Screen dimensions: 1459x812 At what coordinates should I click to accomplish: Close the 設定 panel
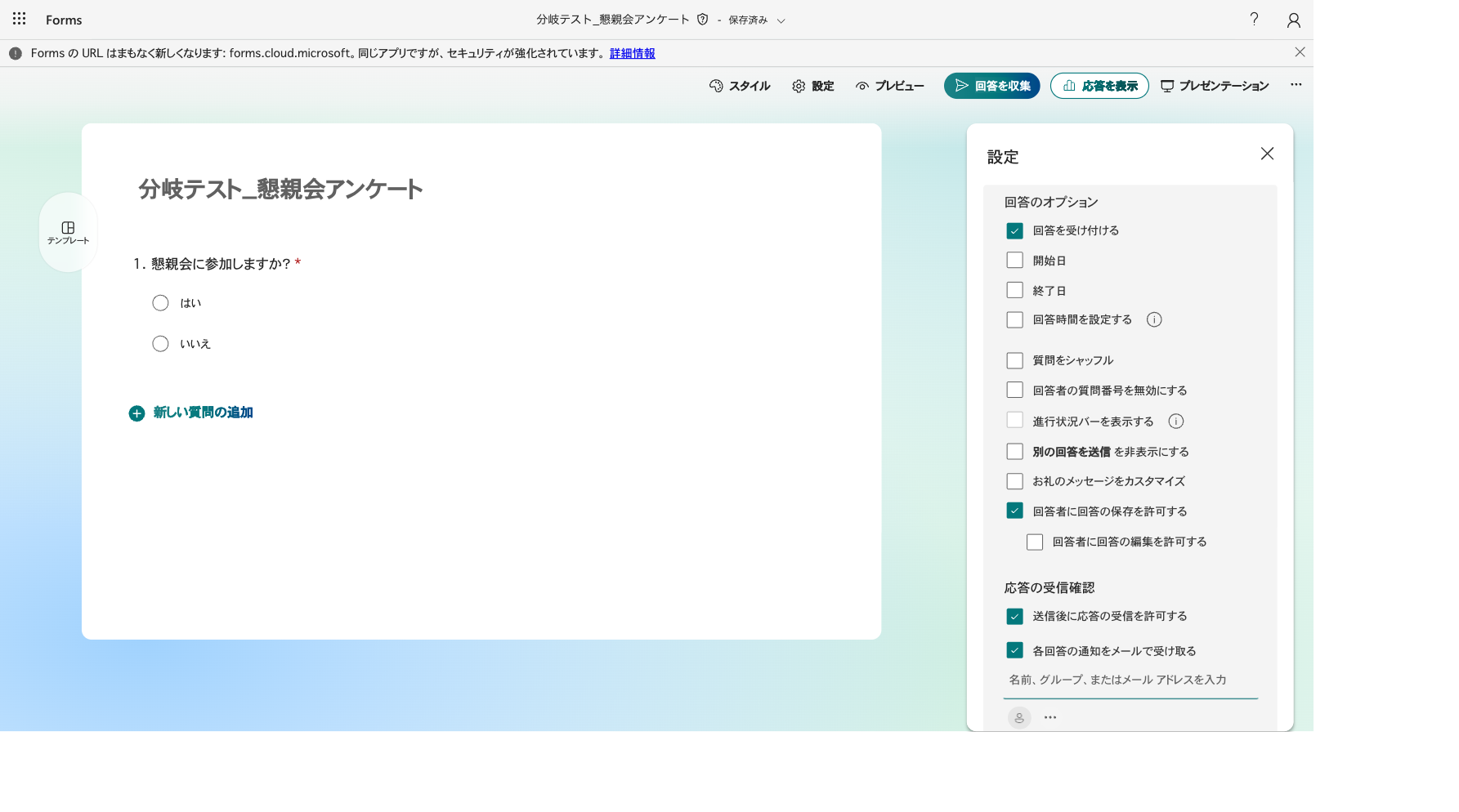click(x=1267, y=154)
